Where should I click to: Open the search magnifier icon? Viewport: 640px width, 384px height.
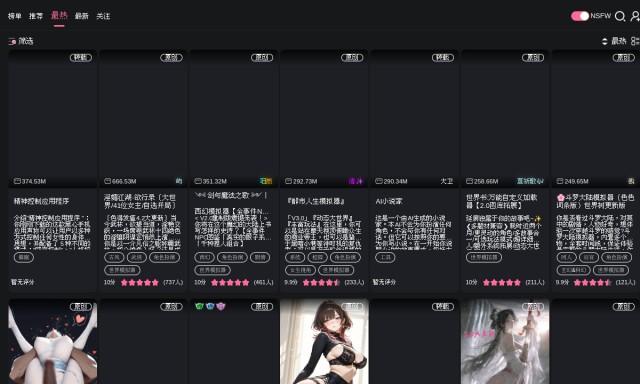620,16
